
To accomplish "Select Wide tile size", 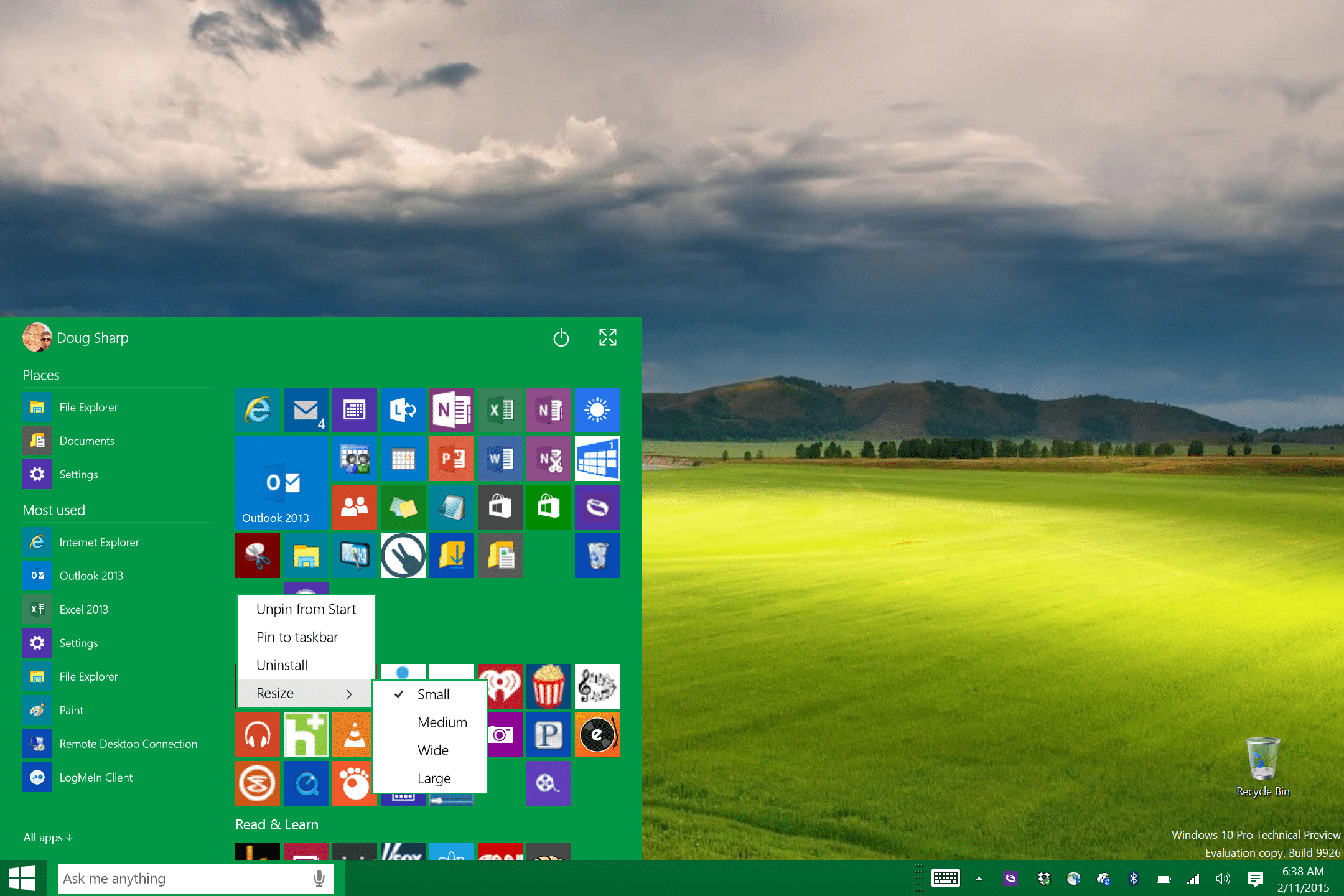I will tap(429, 750).
